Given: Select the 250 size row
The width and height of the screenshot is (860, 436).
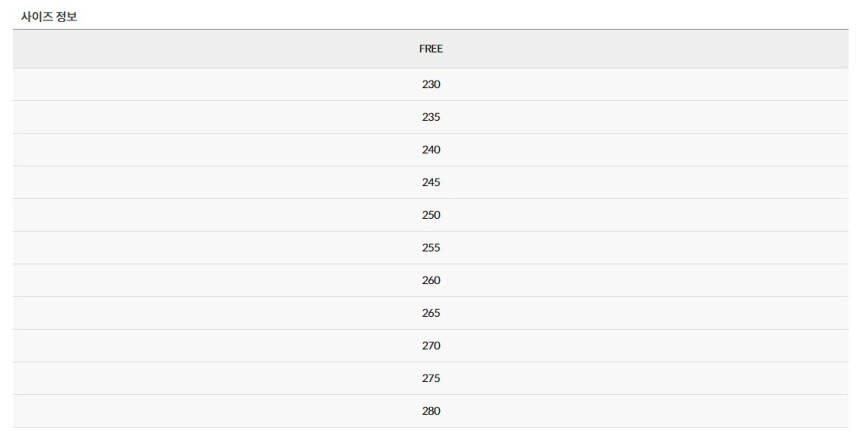Looking at the screenshot, I should click(x=431, y=215).
